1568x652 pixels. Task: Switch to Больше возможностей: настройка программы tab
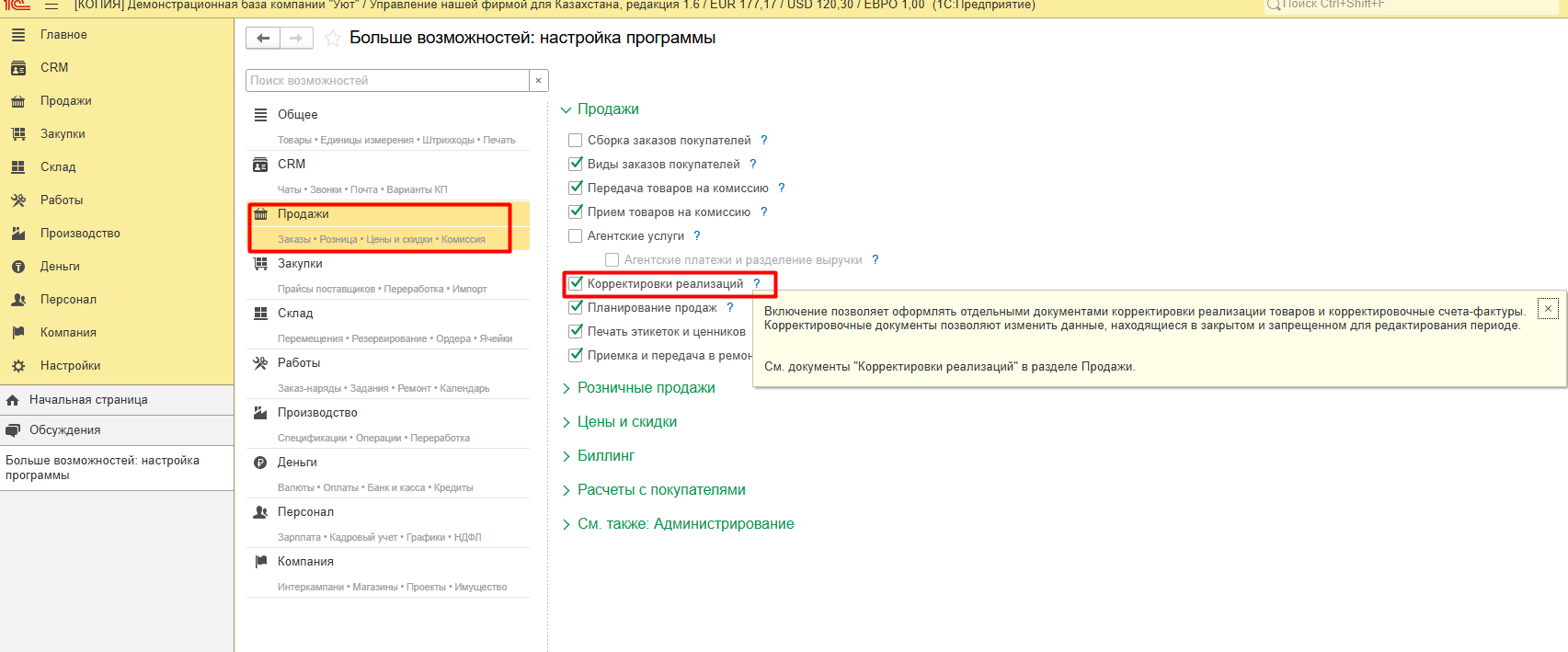[117, 468]
